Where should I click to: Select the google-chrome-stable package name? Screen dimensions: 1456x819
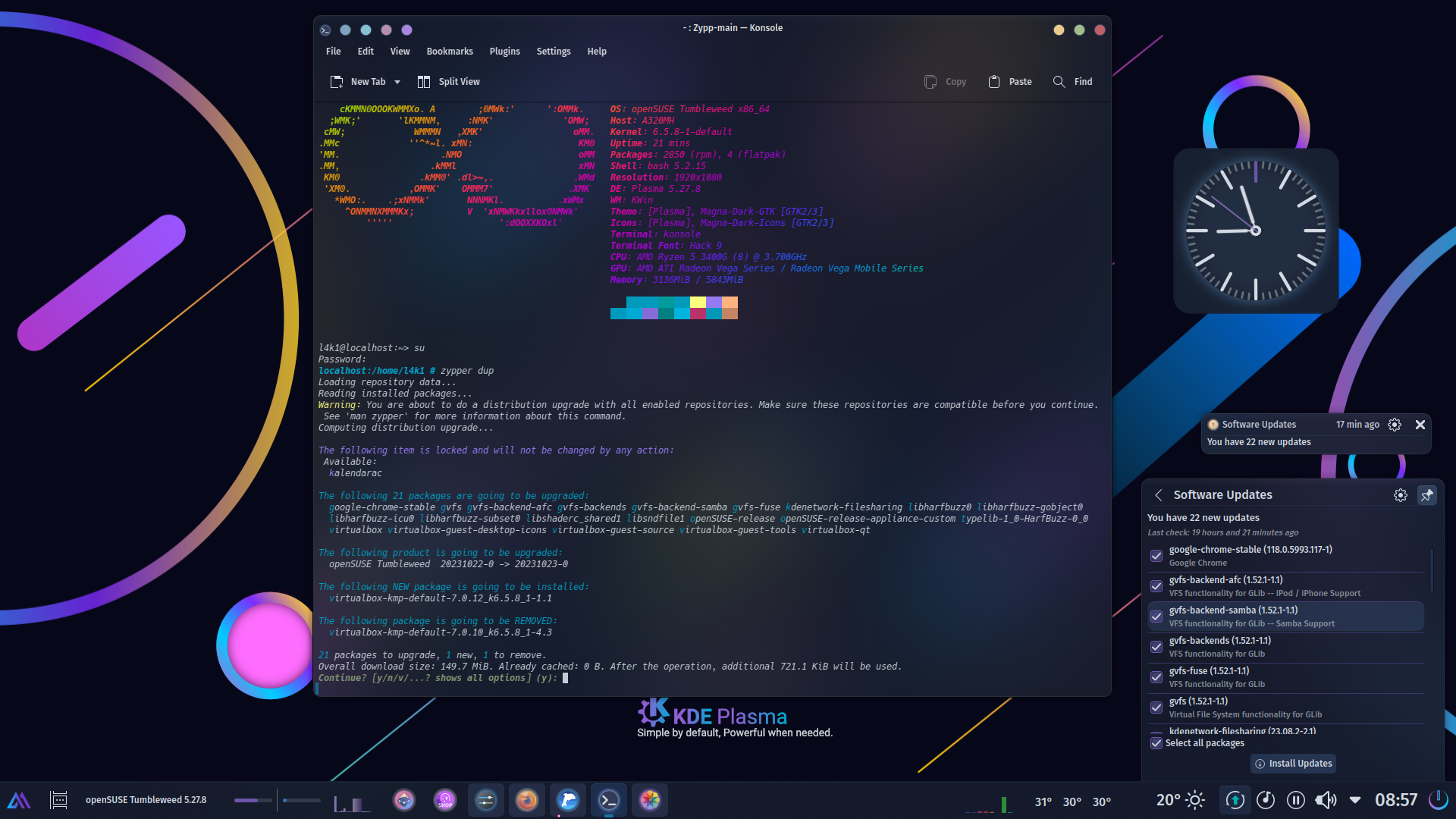click(1250, 550)
